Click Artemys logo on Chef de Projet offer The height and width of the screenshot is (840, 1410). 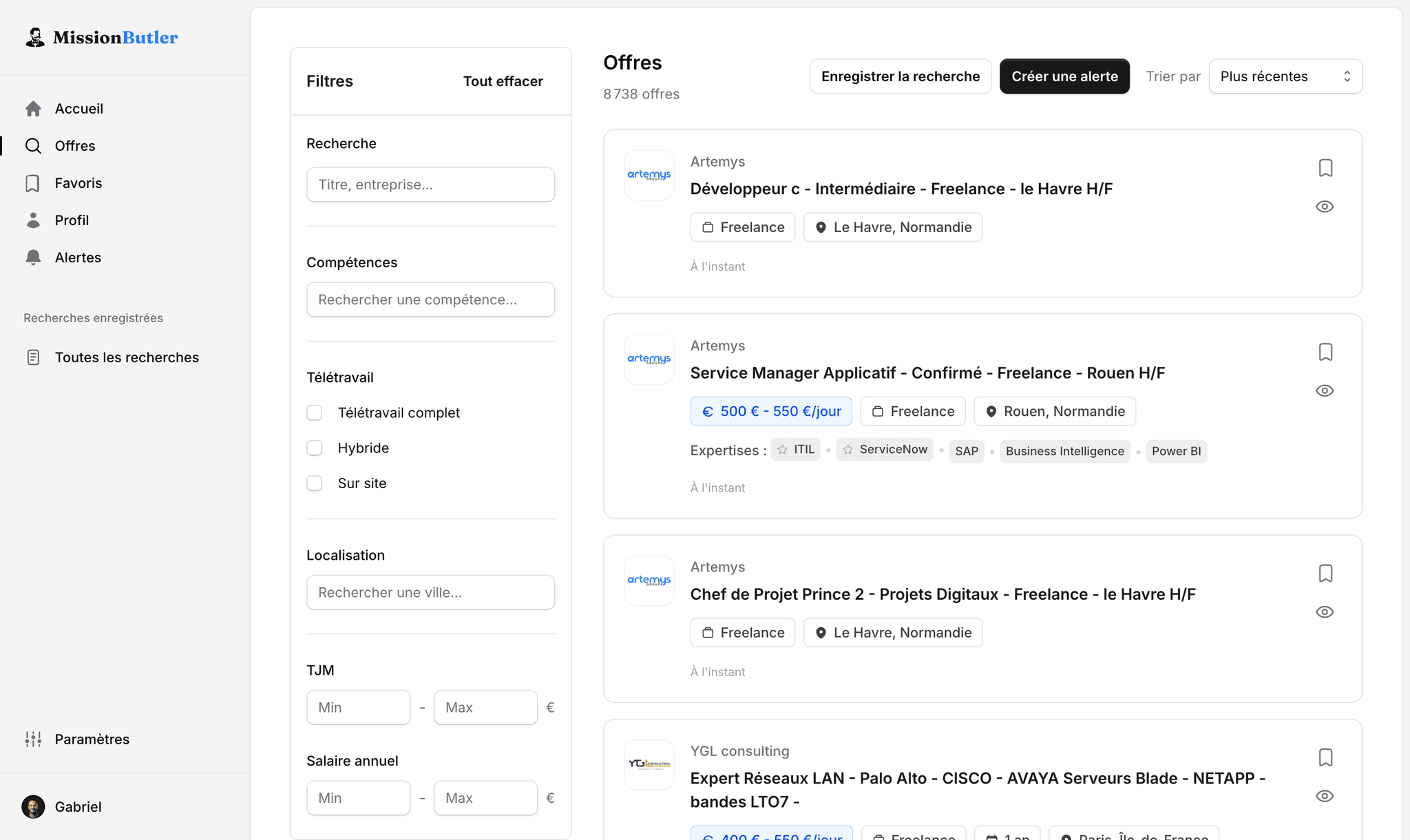point(649,581)
